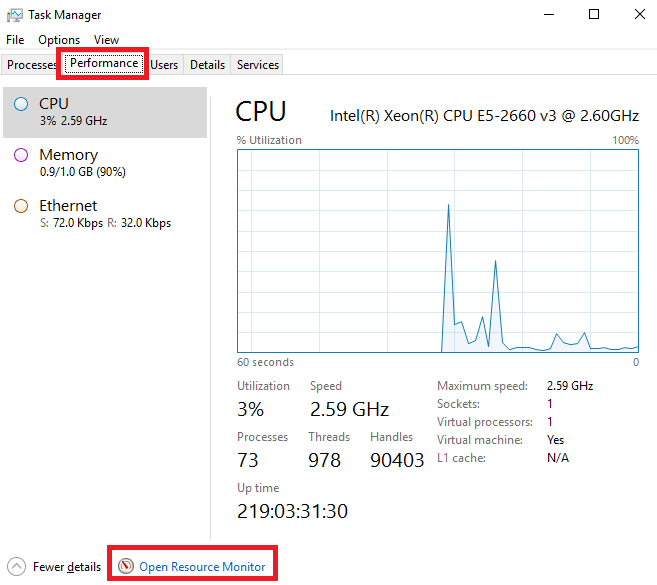Viewport: 657px width, 585px height.
Task: Switch to the Details tab
Action: click(207, 65)
